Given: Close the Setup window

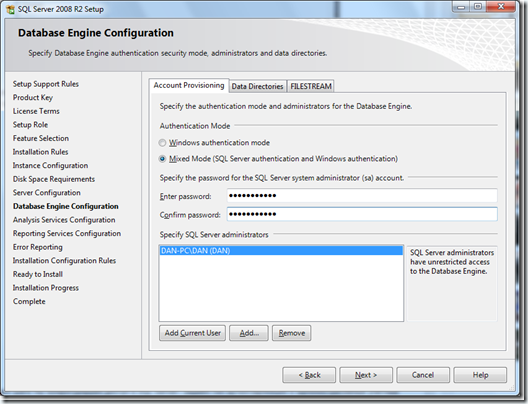Looking at the screenshot, I should pyautogui.click(x=501, y=7).
